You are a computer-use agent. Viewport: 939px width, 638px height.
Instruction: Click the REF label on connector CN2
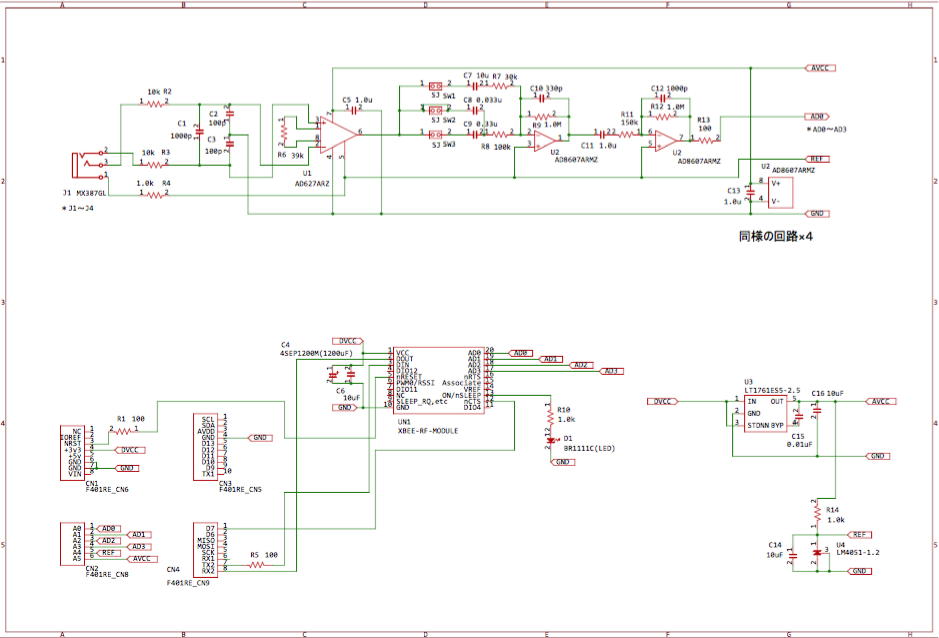coord(108,552)
